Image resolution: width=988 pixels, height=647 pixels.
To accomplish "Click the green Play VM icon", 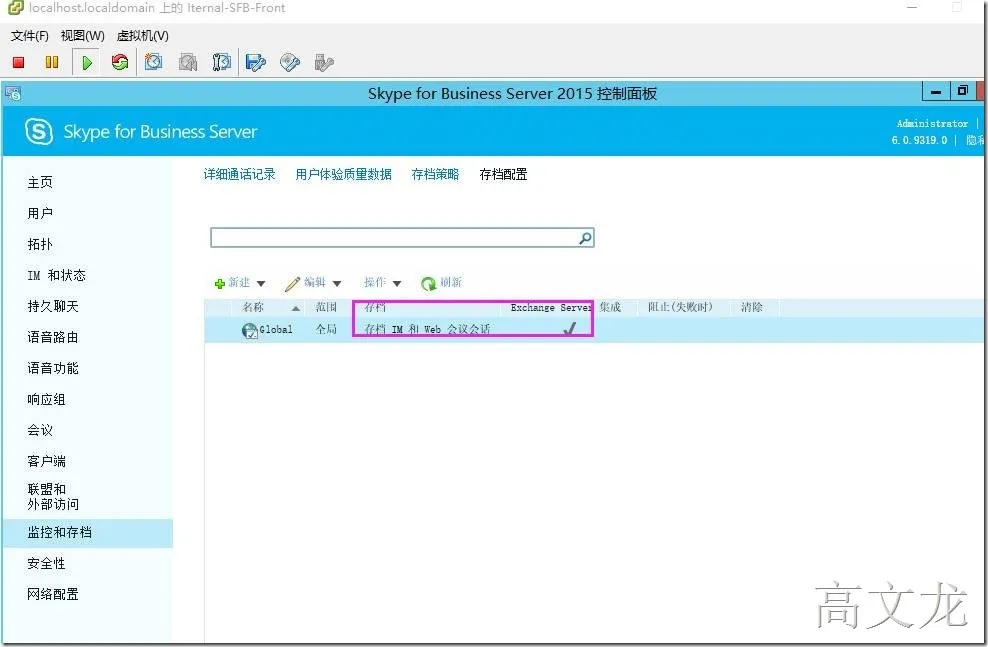I will point(87,62).
